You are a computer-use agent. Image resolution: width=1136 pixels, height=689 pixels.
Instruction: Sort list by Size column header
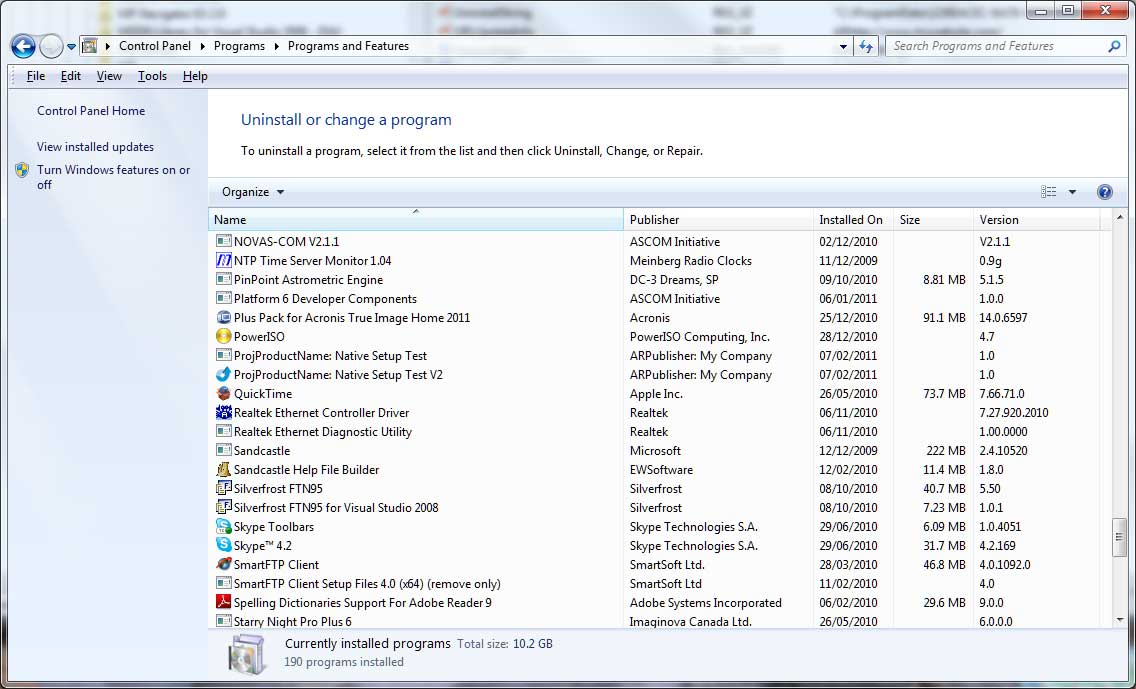(x=933, y=220)
